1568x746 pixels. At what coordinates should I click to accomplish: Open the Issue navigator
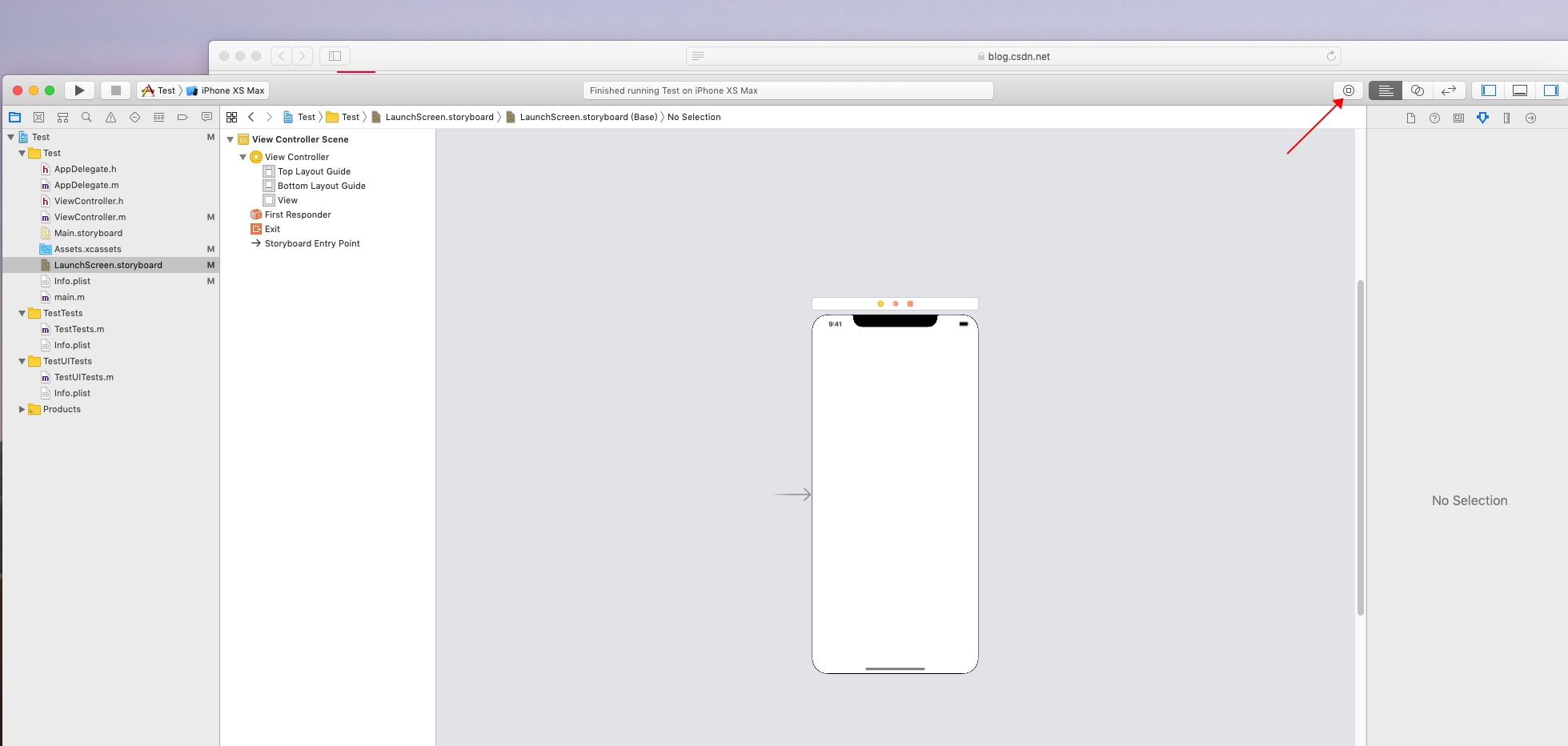coord(110,117)
